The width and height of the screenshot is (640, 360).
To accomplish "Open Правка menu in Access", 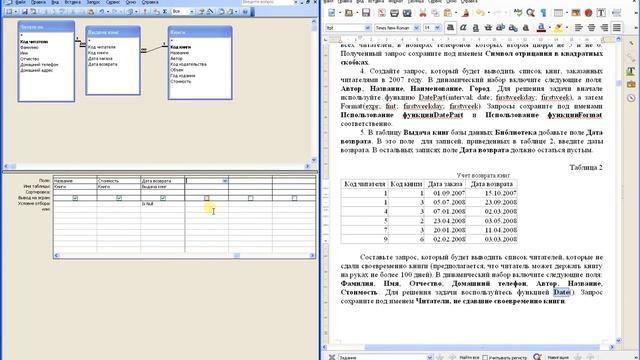I will 38,2.
